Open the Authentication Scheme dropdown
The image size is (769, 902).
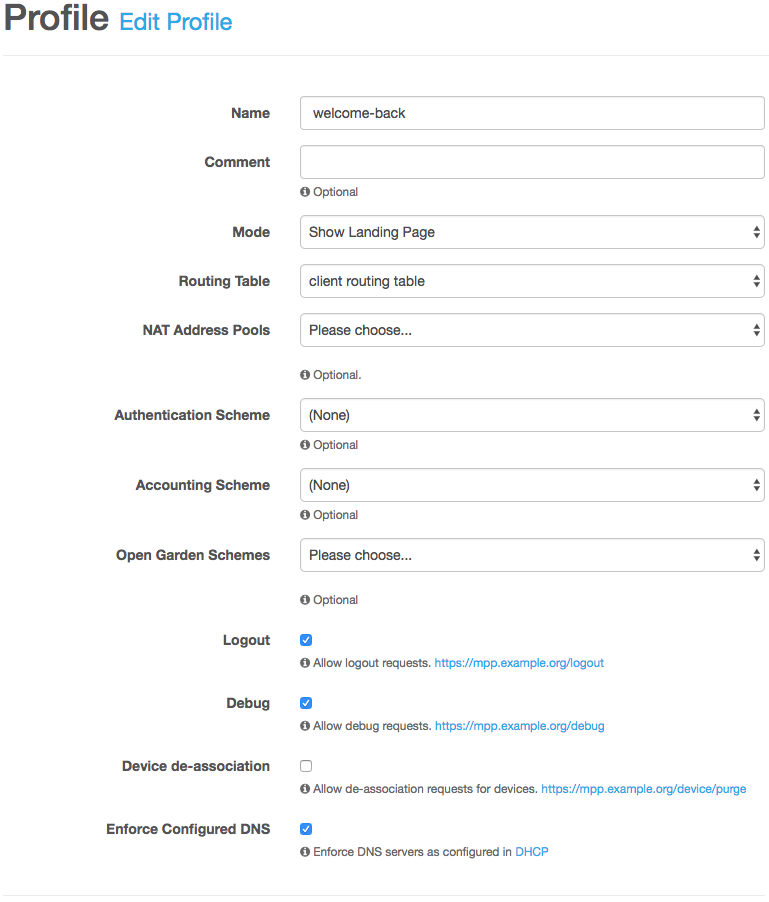(532, 415)
